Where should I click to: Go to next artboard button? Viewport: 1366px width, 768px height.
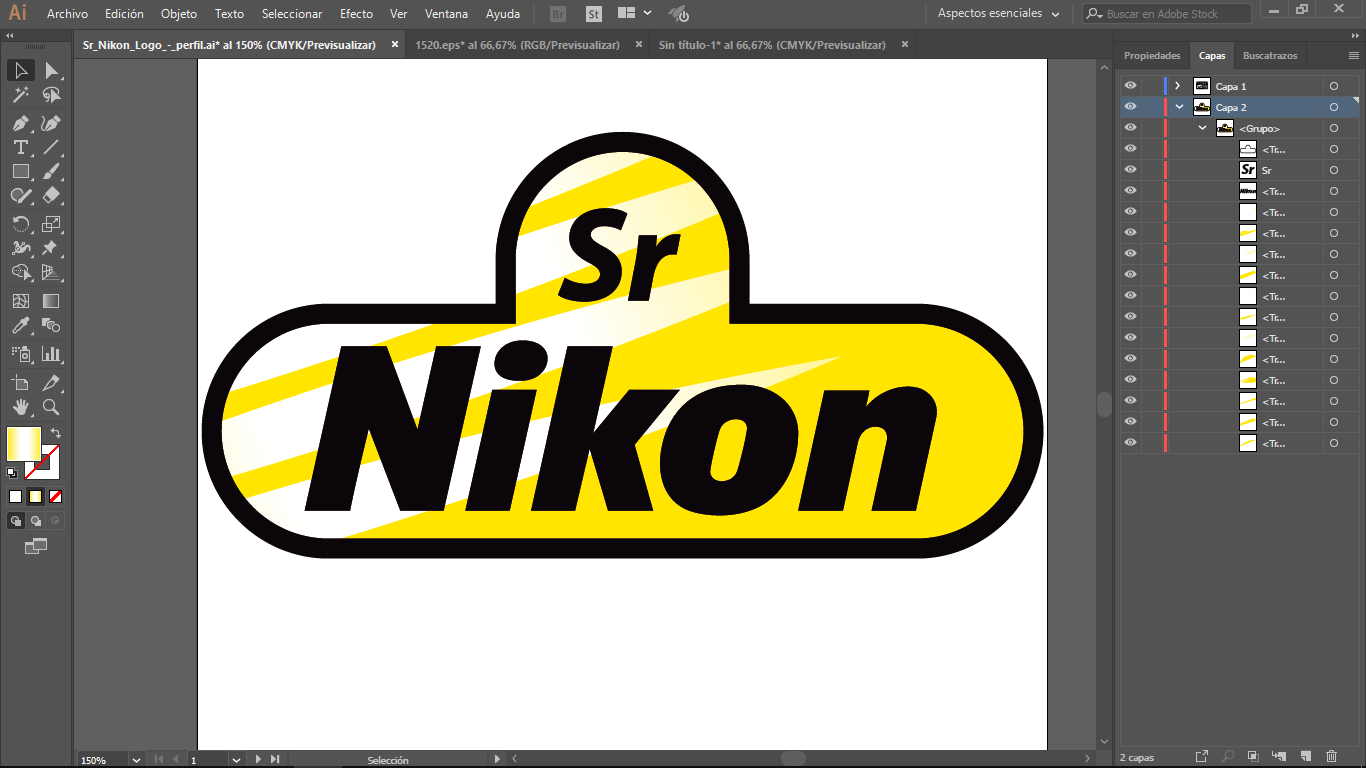click(258, 760)
